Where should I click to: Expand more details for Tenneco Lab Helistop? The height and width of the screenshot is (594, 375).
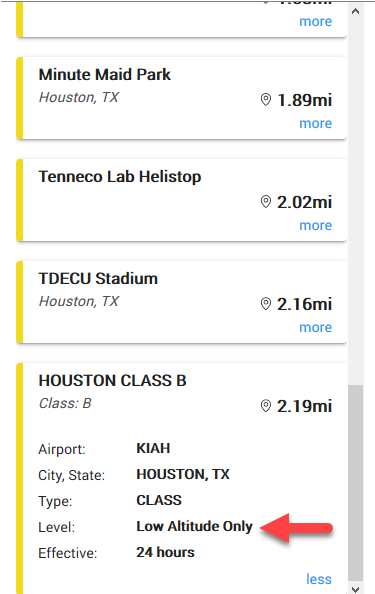(316, 225)
